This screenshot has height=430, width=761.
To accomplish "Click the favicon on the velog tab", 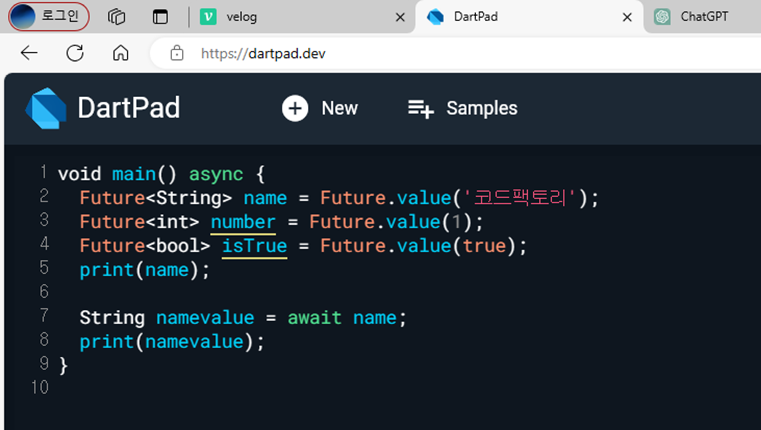I will (209, 17).
